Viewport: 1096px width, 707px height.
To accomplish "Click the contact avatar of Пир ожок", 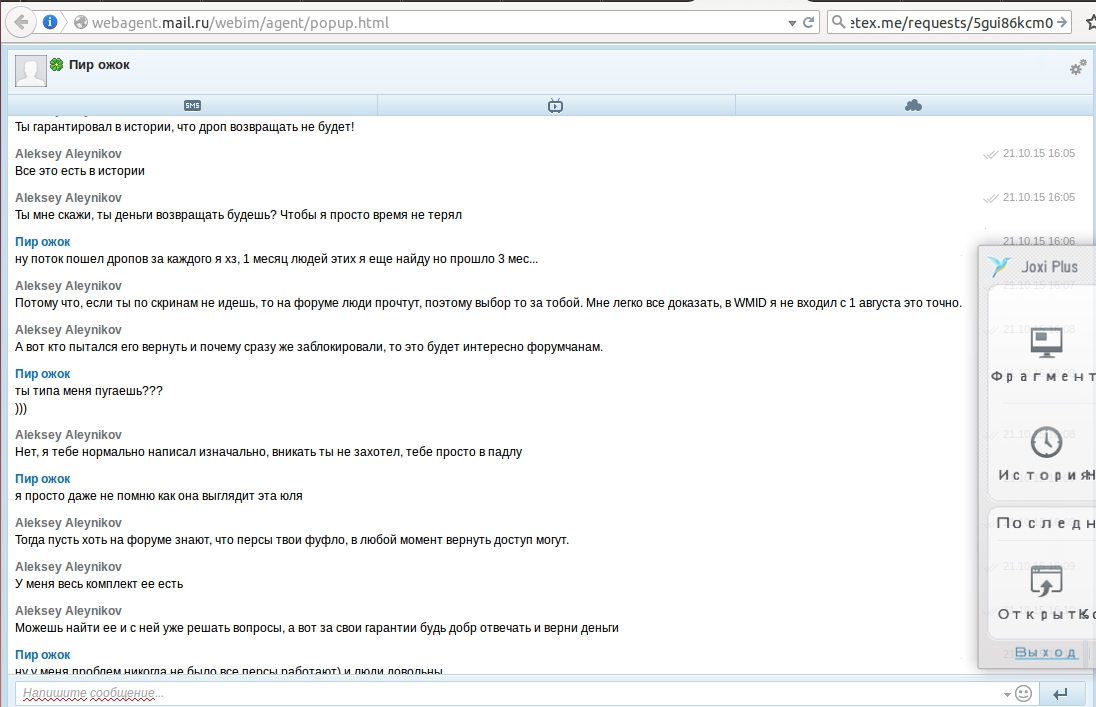I will 31,71.
